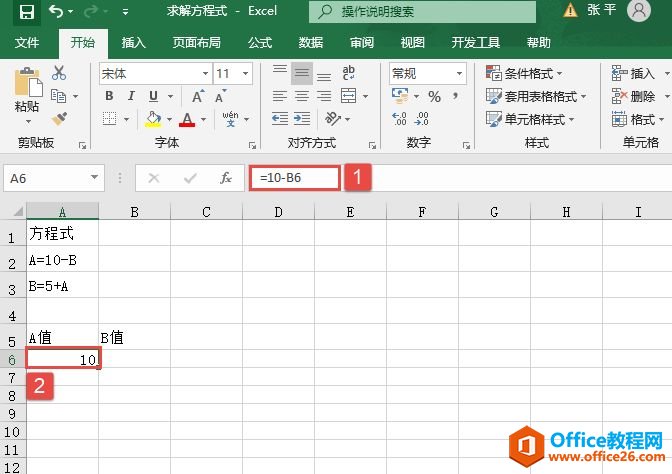
Task: Click the formula bar with =10-B6
Action: click(x=294, y=177)
